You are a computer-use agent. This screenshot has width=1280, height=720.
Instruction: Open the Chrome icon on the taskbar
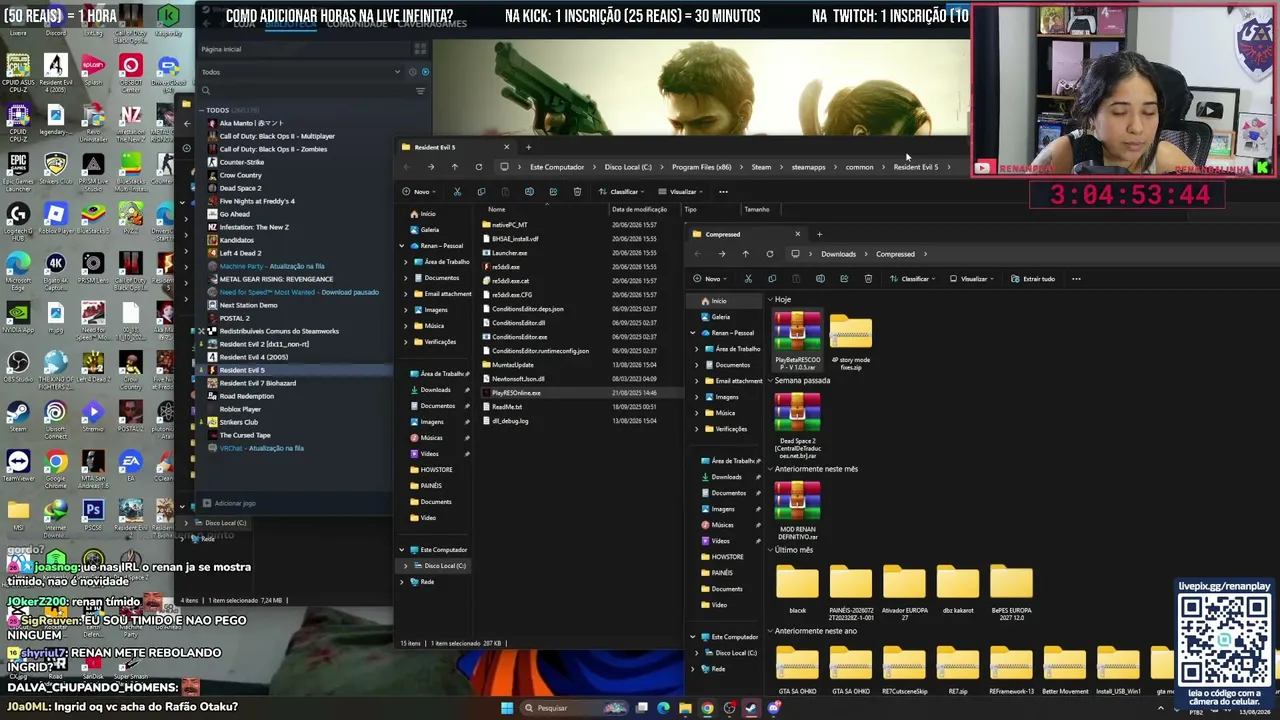[707, 708]
